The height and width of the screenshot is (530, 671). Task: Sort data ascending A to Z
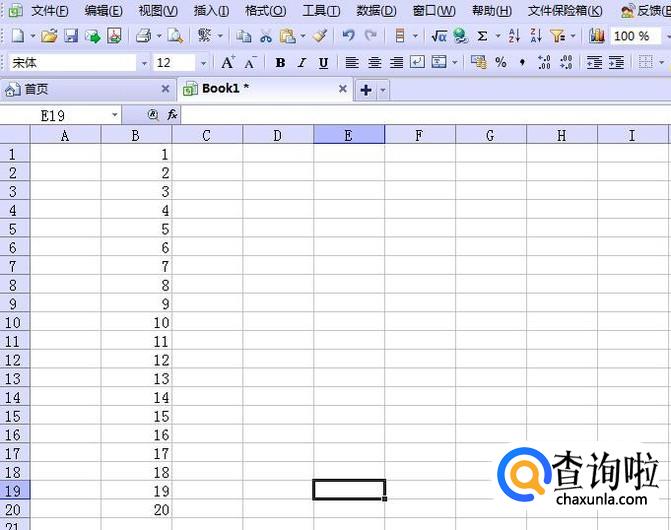tap(514, 36)
